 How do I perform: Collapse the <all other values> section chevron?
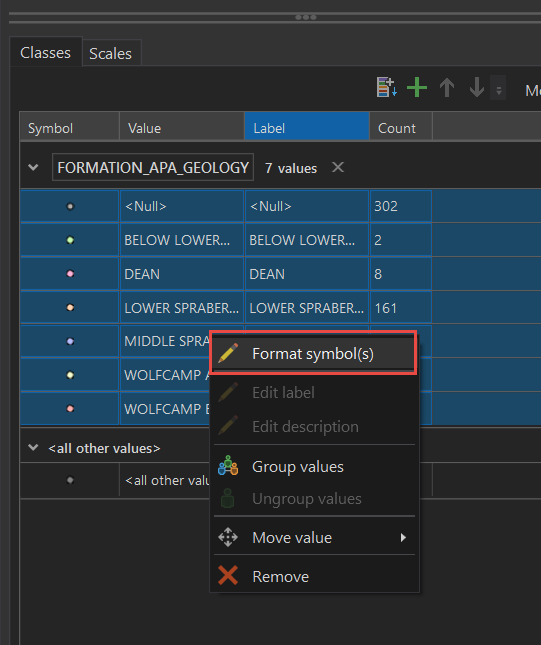click(33, 448)
